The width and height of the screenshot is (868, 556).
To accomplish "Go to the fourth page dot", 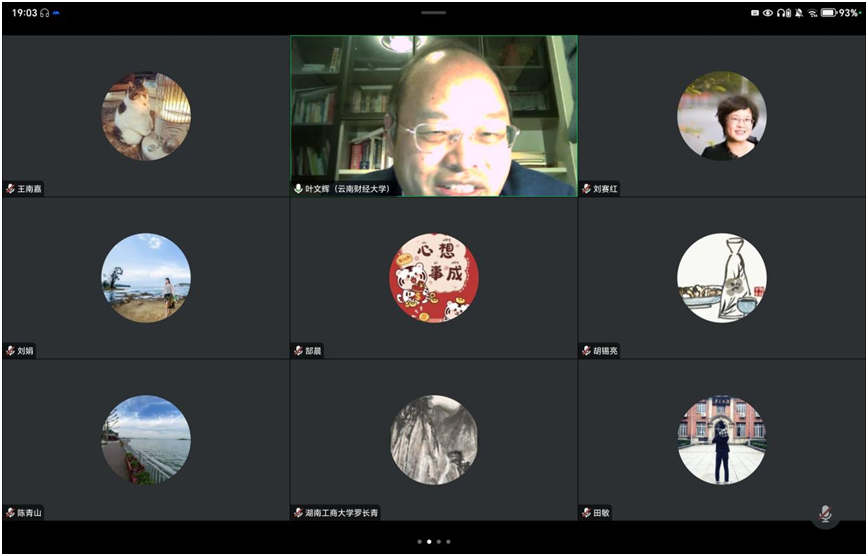I will 449,541.
